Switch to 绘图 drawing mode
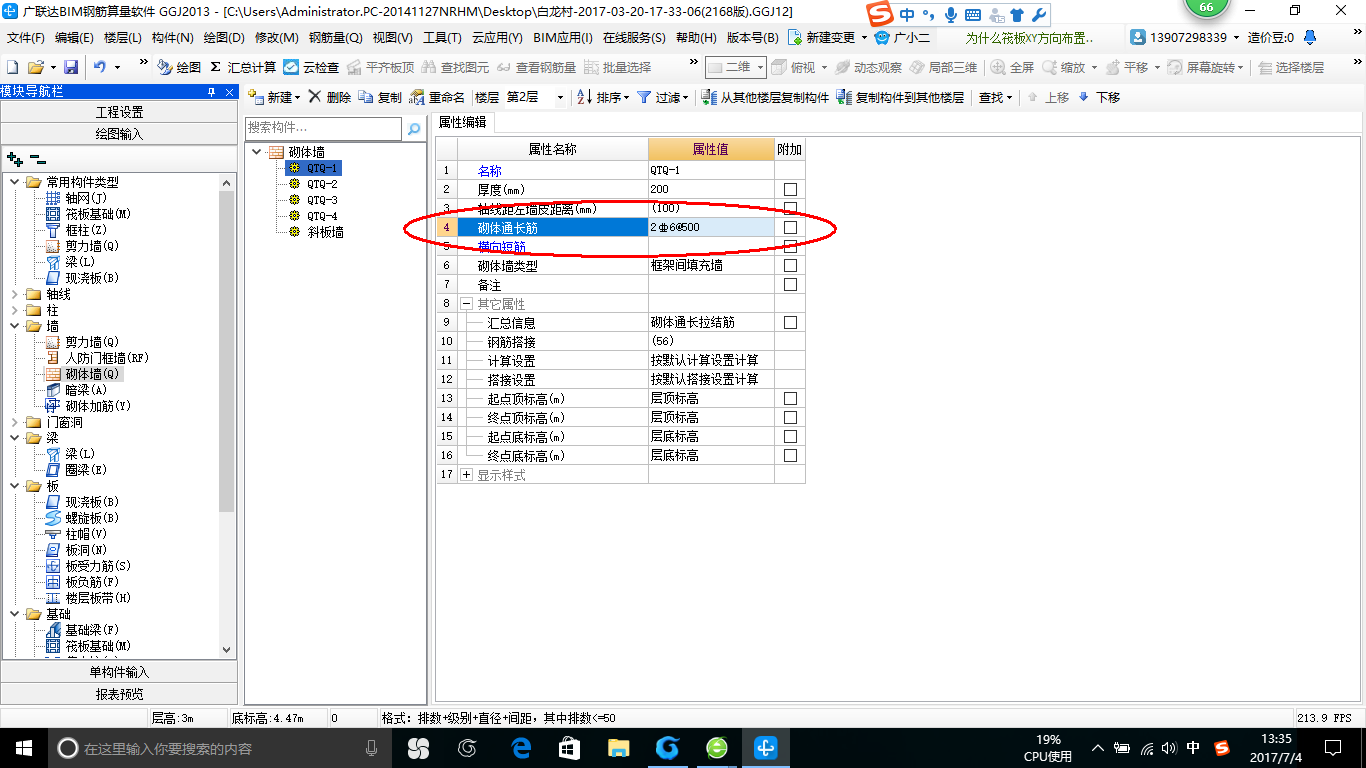This screenshot has height=768, width=1366. (x=179, y=67)
